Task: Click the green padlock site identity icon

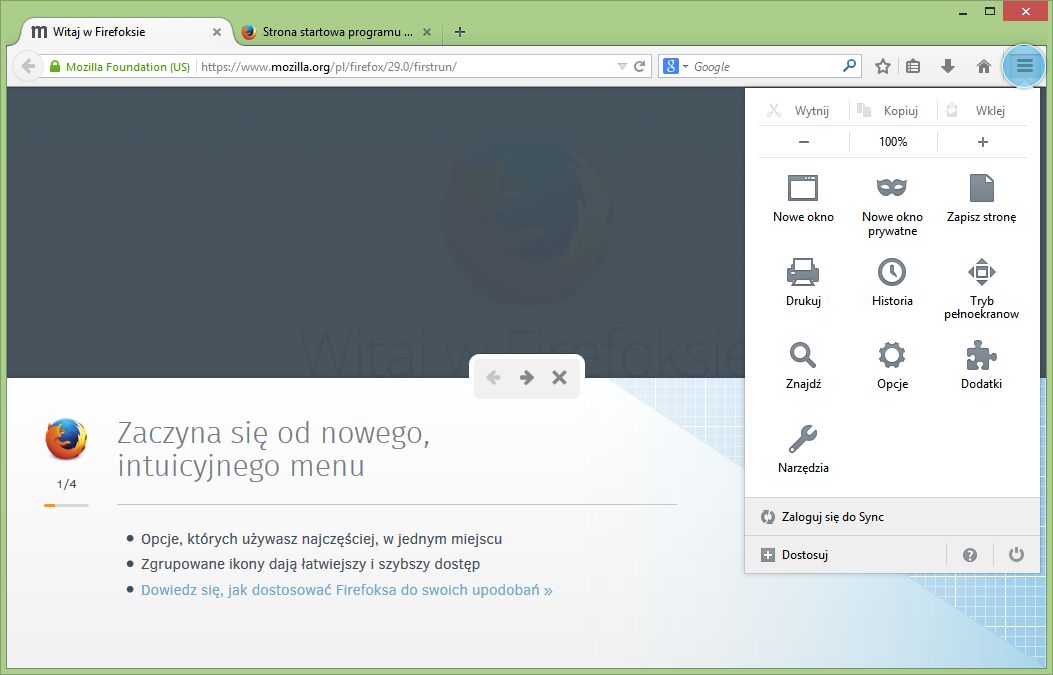Action: coord(55,66)
